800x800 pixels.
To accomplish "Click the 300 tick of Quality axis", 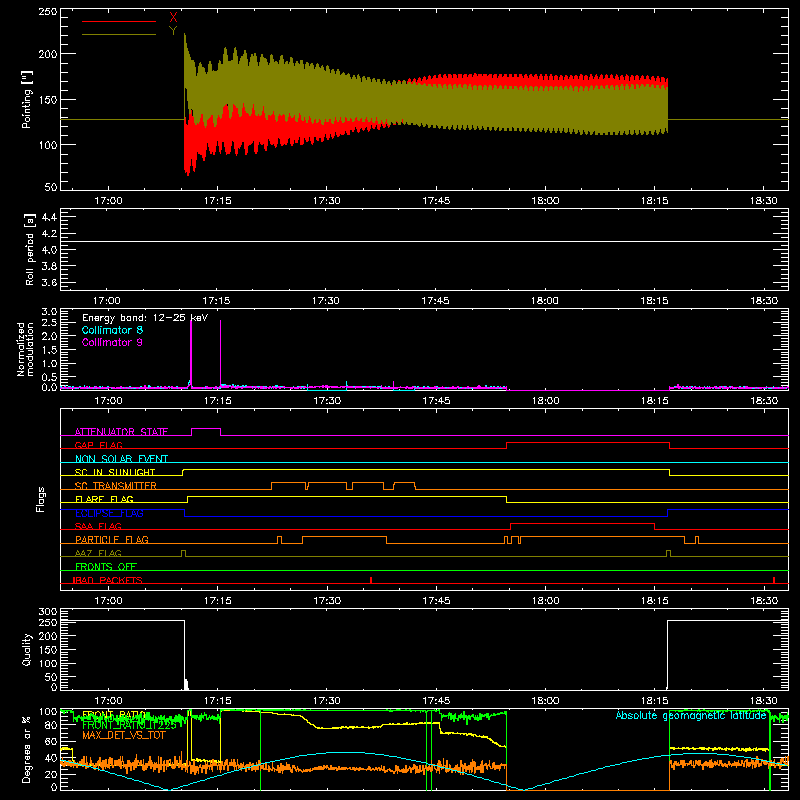I will [48, 612].
